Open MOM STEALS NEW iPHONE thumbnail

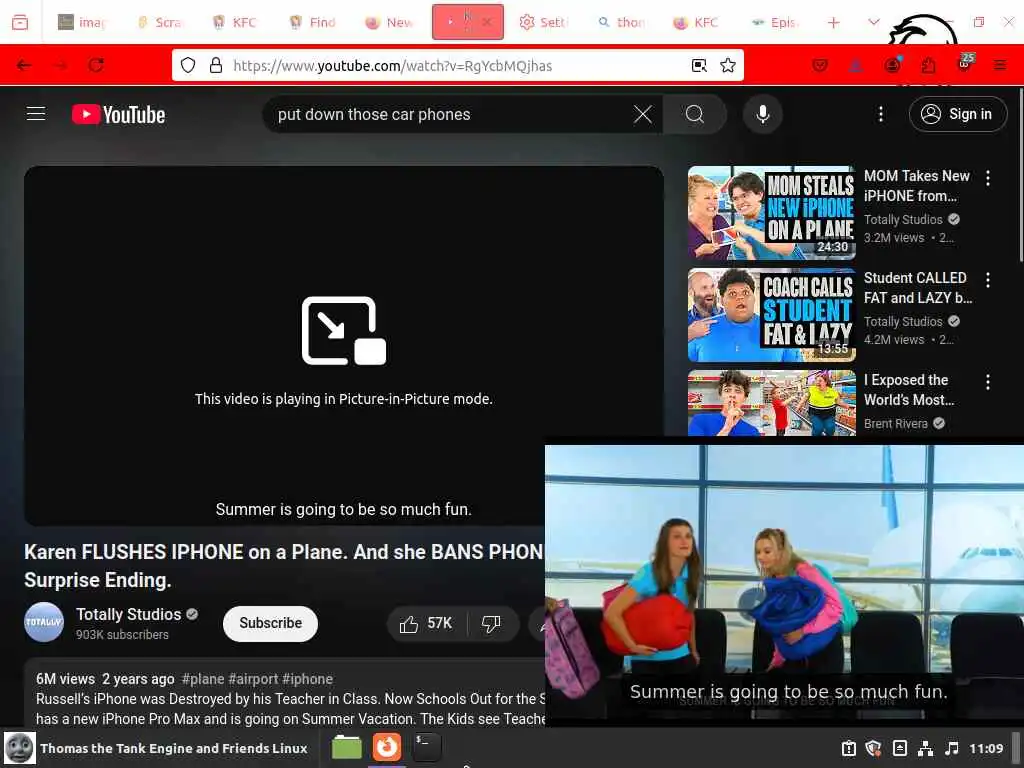coord(772,213)
